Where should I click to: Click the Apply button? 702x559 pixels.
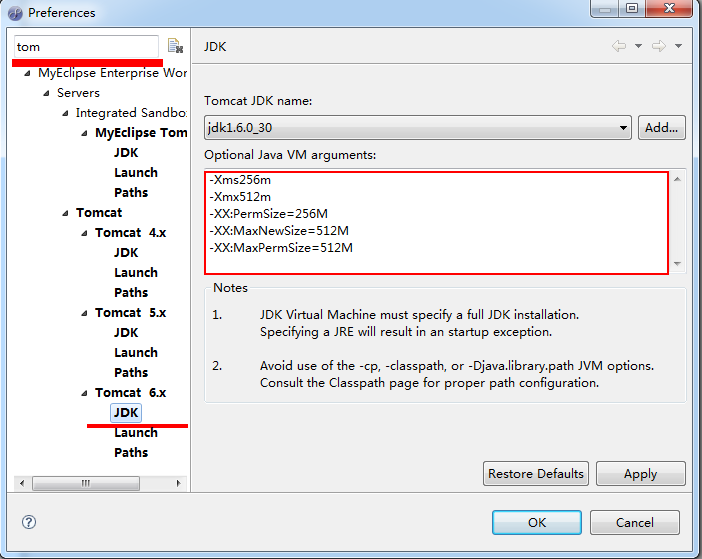pos(640,474)
